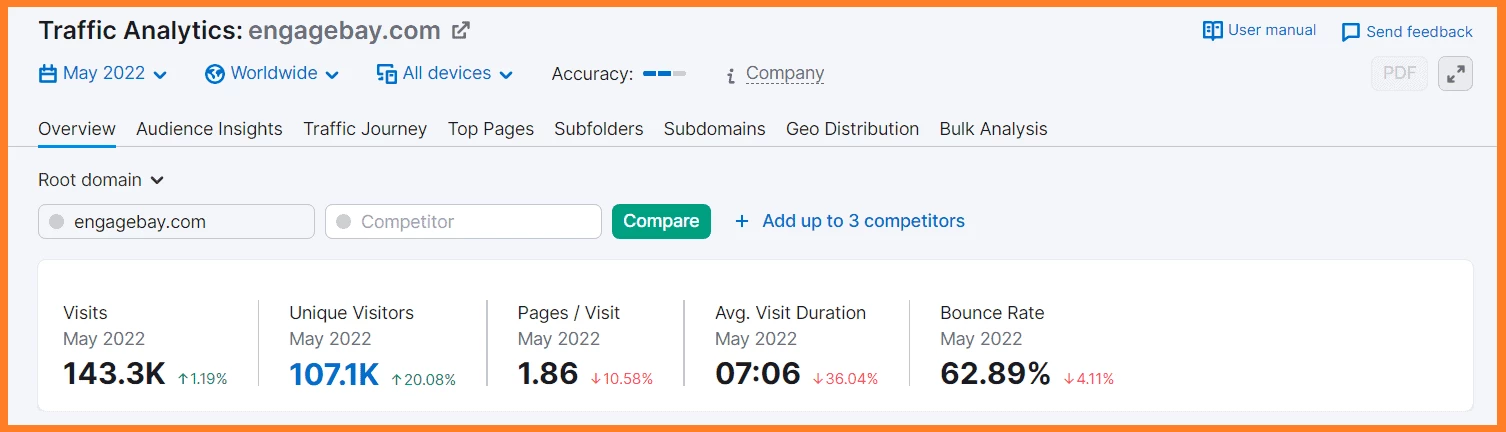Expand the Root domain selector
Screen dimensions: 1506x432
pyautogui.click(x=101, y=180)
